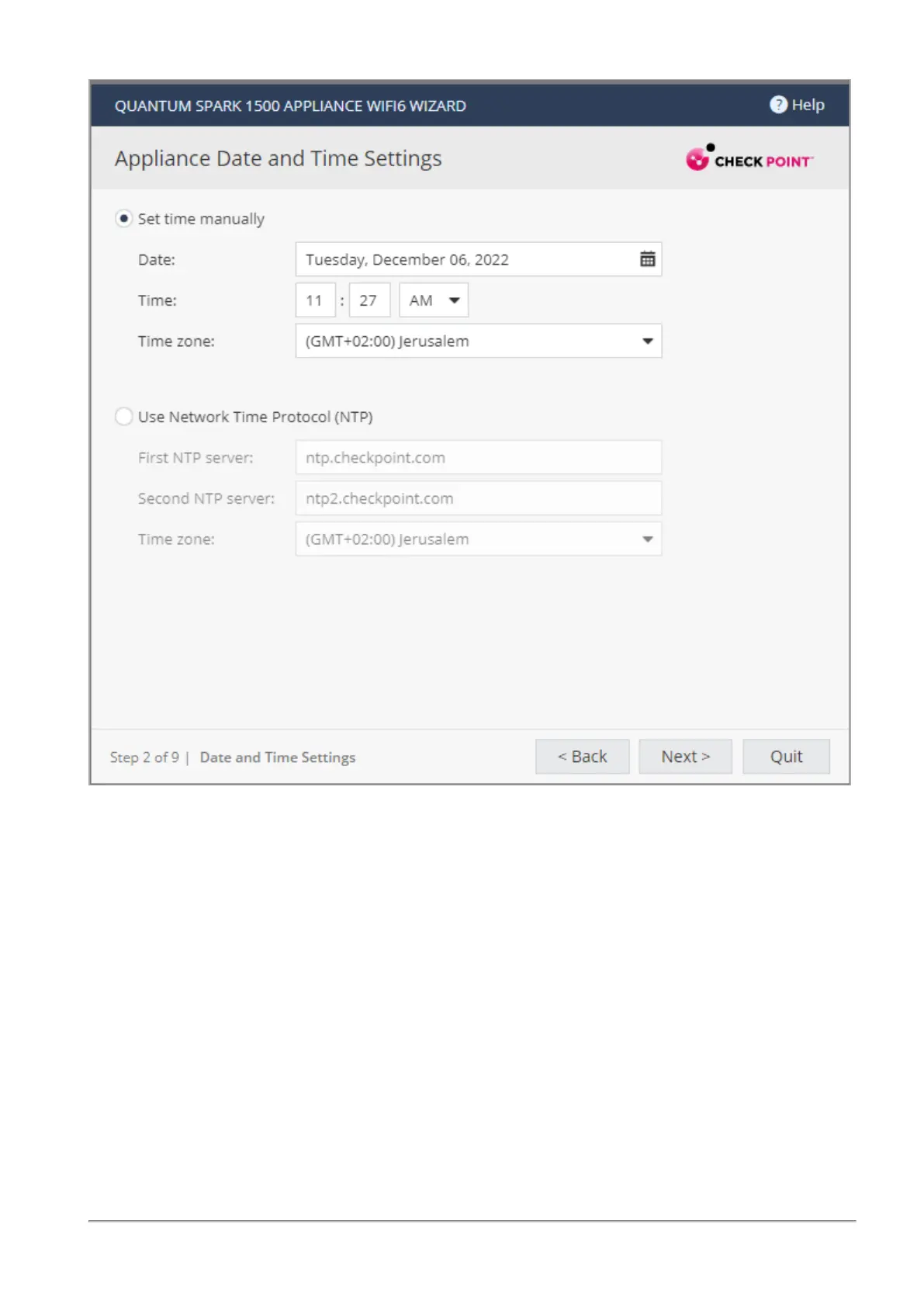This screenshot has height=1307, width=924.
Task: Click the Step 2 of 9 text
Action: pyautogui.click(x=144, y=758)
